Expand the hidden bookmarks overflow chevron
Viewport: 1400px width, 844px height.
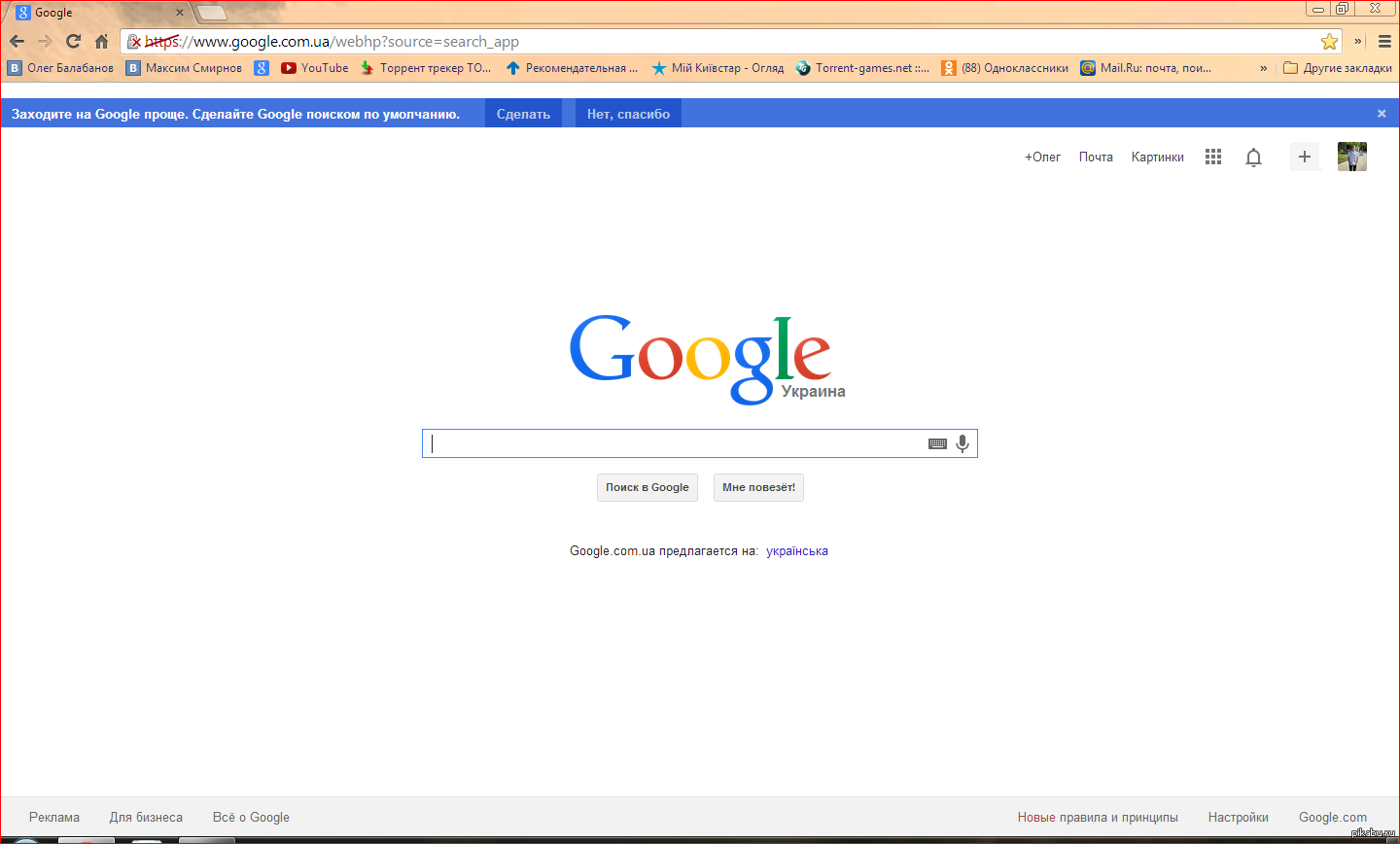tap(1263, 68)
